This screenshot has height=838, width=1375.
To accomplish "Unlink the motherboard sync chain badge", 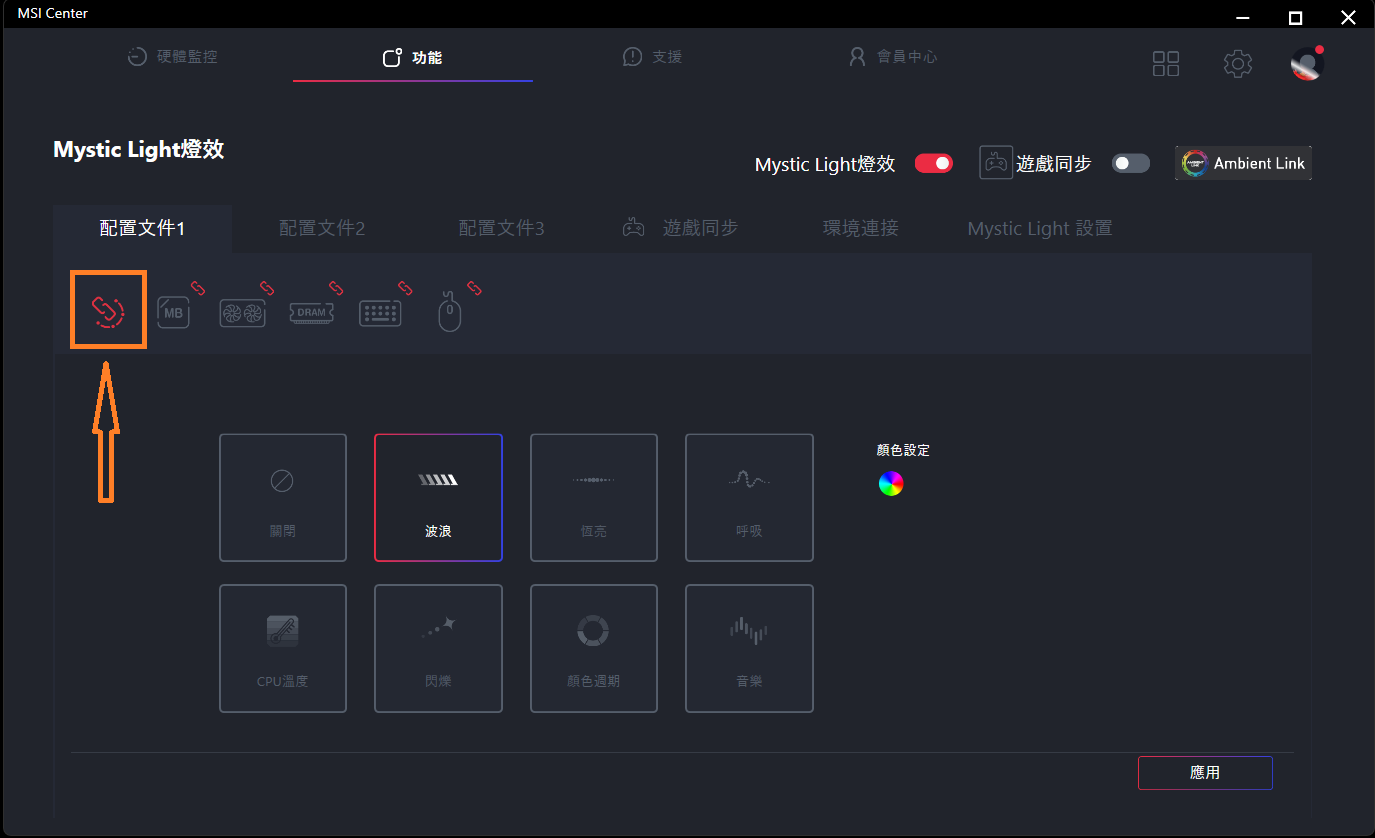I will click(x=198, y=288).
